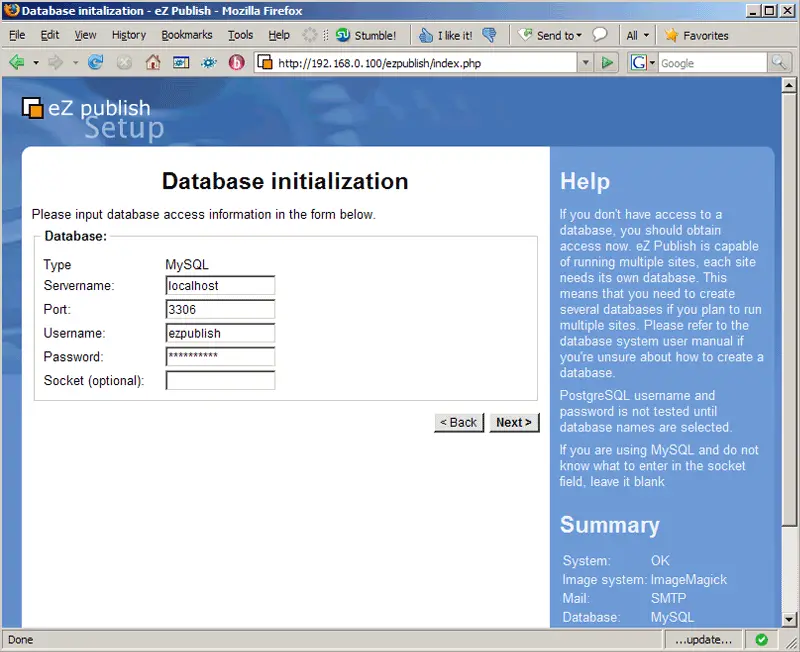Click the thumbs-up I like it! button

pyautogui.click(x=445, y=35)
